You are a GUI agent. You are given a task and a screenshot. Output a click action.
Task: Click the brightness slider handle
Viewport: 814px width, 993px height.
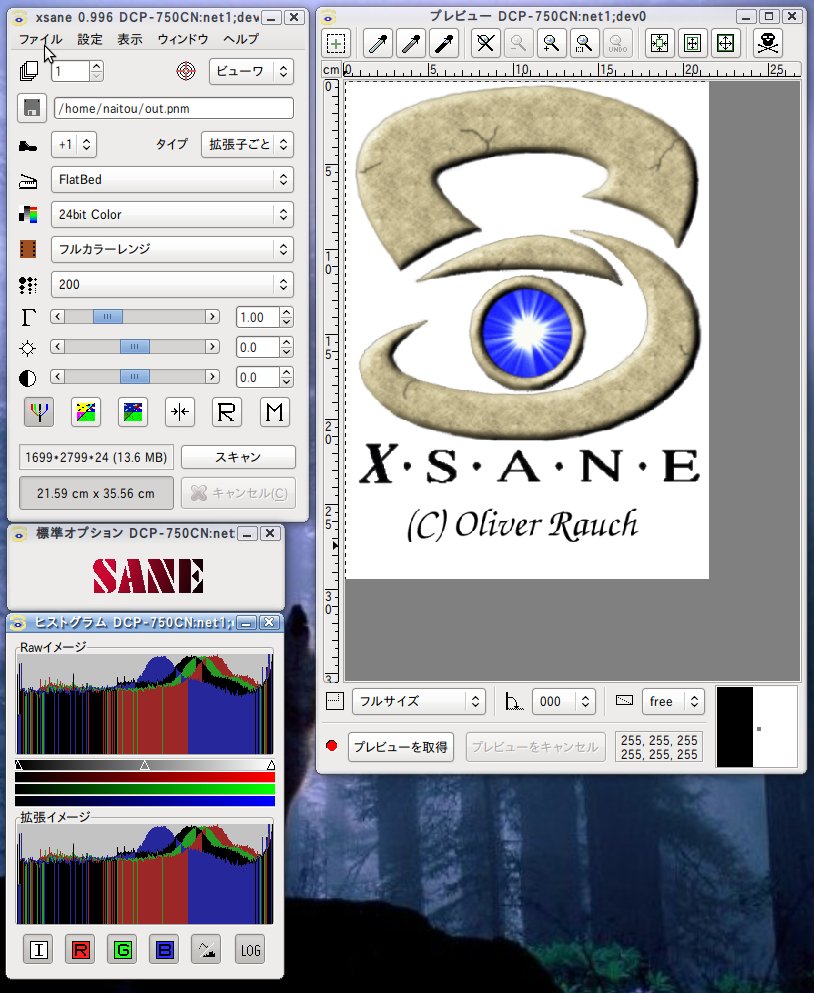(135, 347)
